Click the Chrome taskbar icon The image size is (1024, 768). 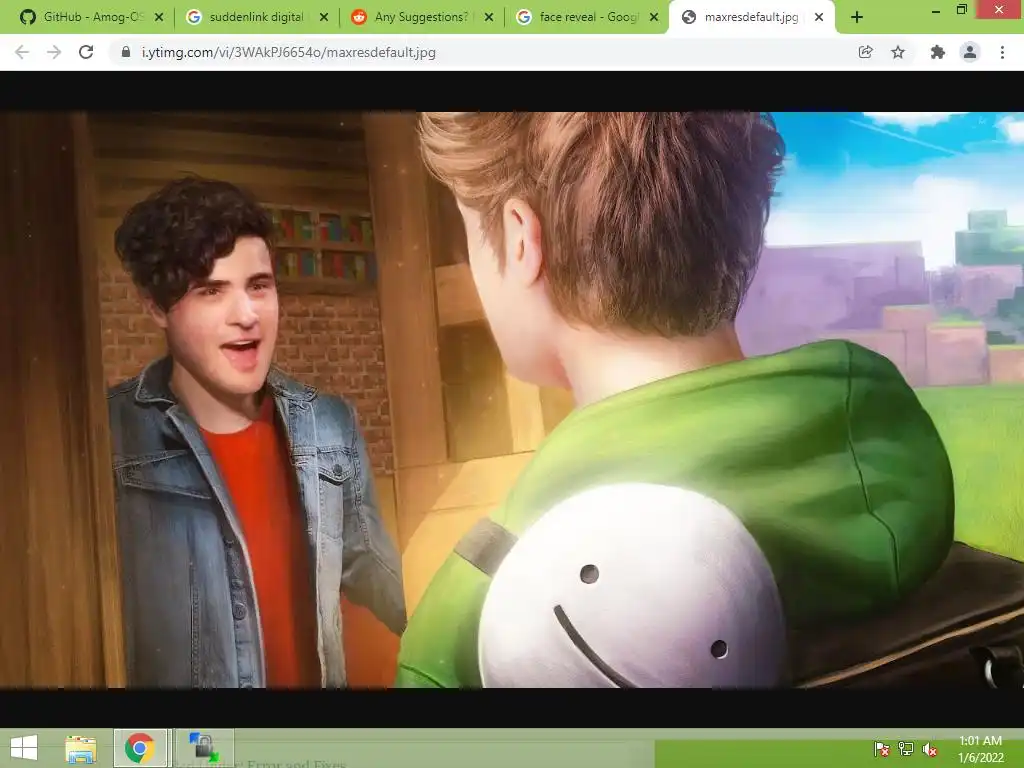140,748
